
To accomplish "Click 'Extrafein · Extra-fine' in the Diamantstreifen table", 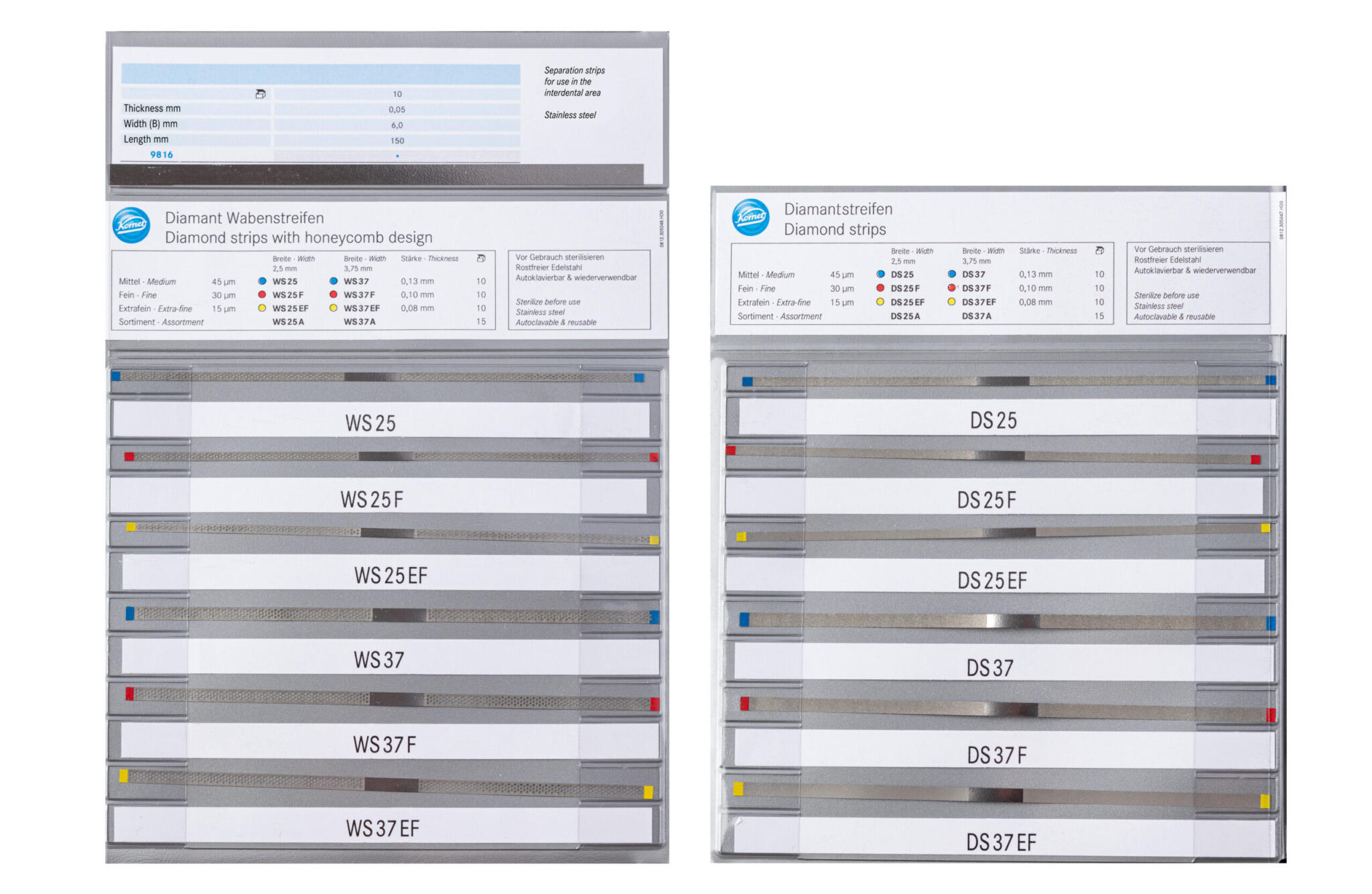I will pyautogui.click(x=774, y=303).
